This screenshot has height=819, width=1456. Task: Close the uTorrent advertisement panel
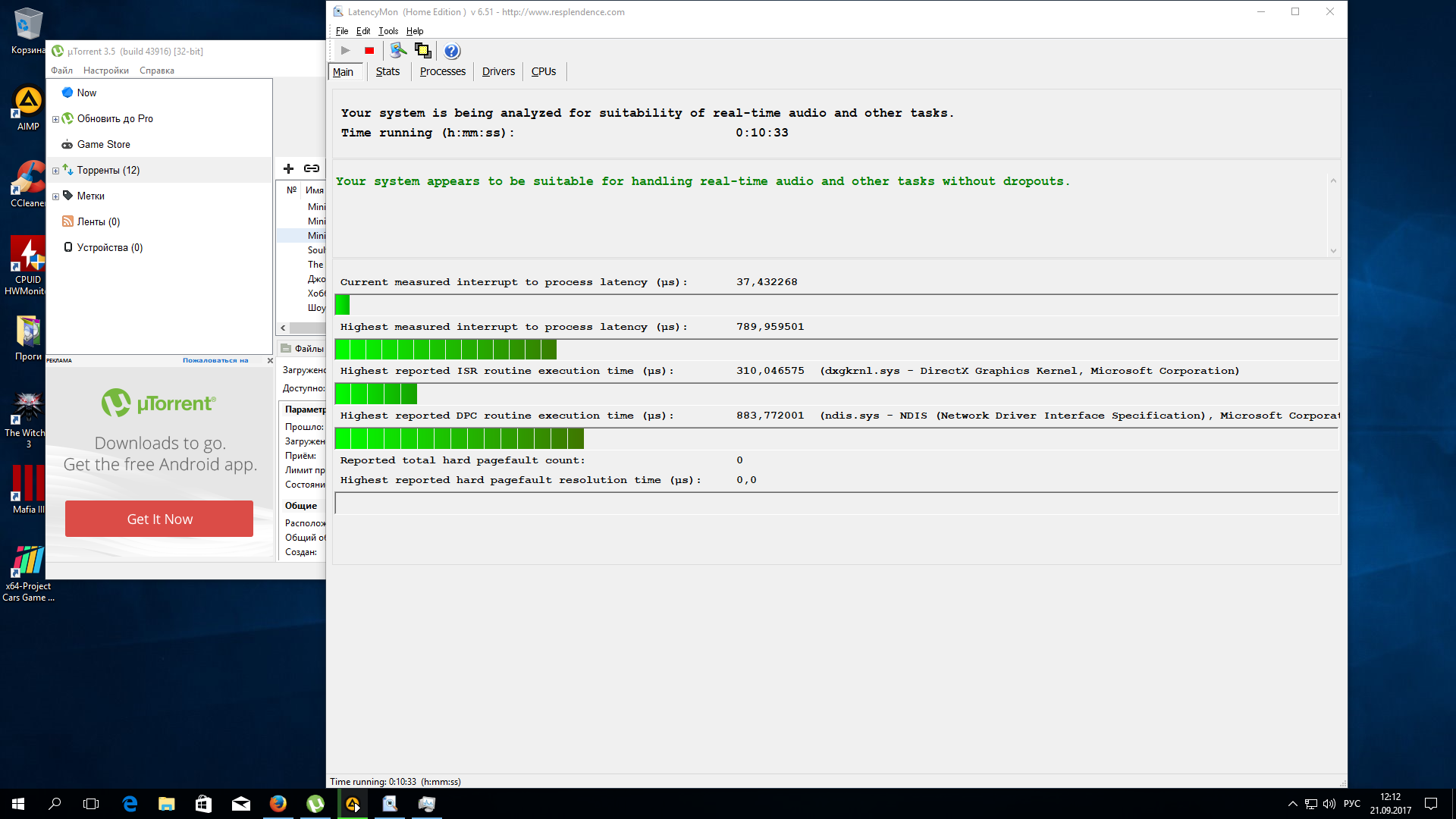[x=270, y=361]
